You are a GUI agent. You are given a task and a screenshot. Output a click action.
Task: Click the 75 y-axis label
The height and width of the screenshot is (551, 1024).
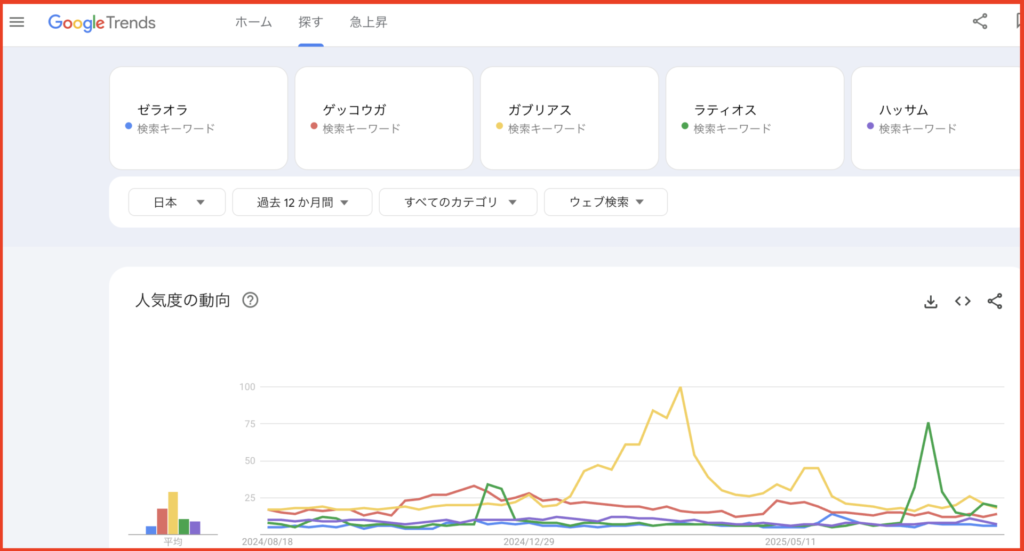point(250,424)
